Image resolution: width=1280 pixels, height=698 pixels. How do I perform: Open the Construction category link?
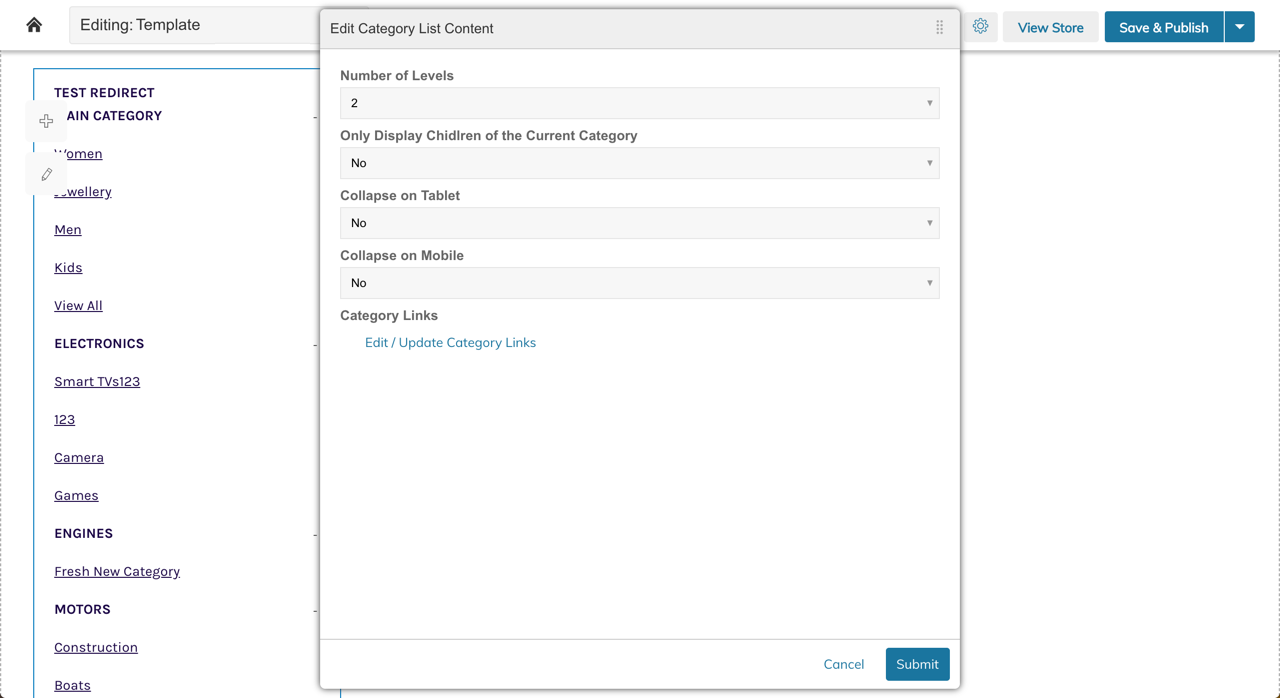96,647
